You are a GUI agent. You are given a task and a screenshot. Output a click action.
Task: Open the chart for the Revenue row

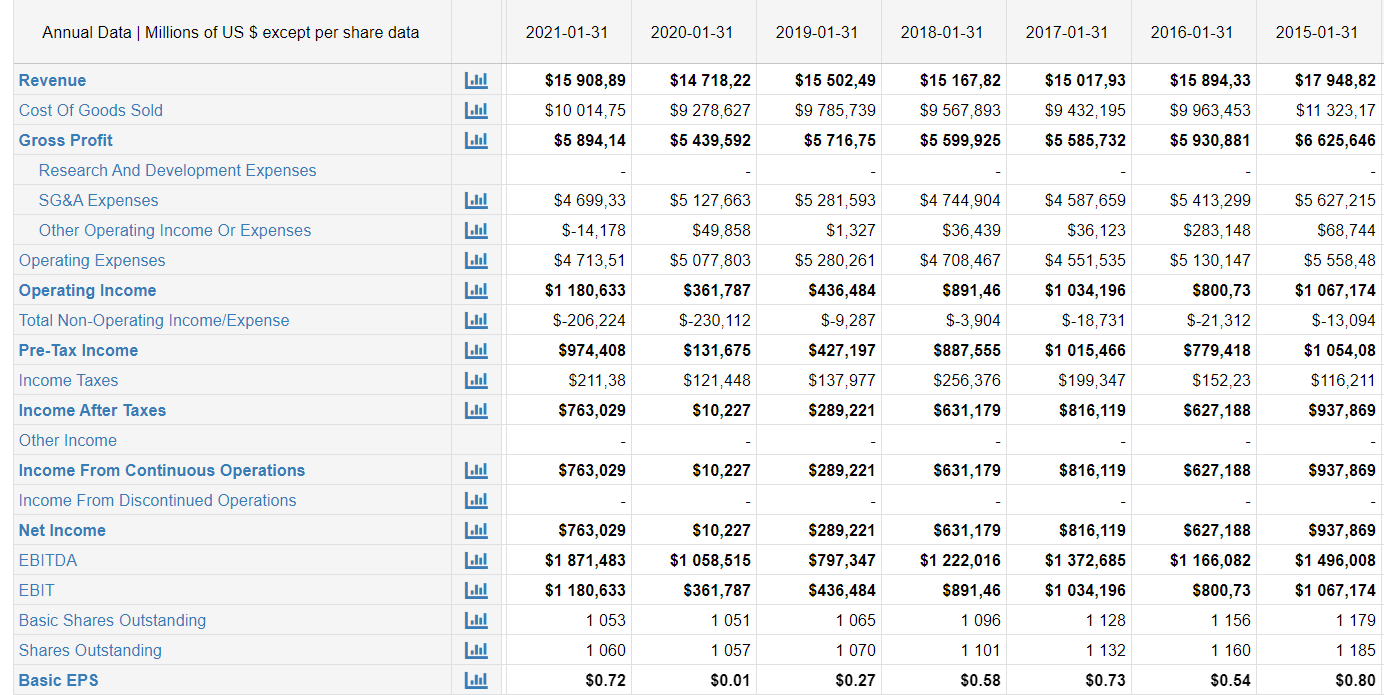(x=477, y=80)
